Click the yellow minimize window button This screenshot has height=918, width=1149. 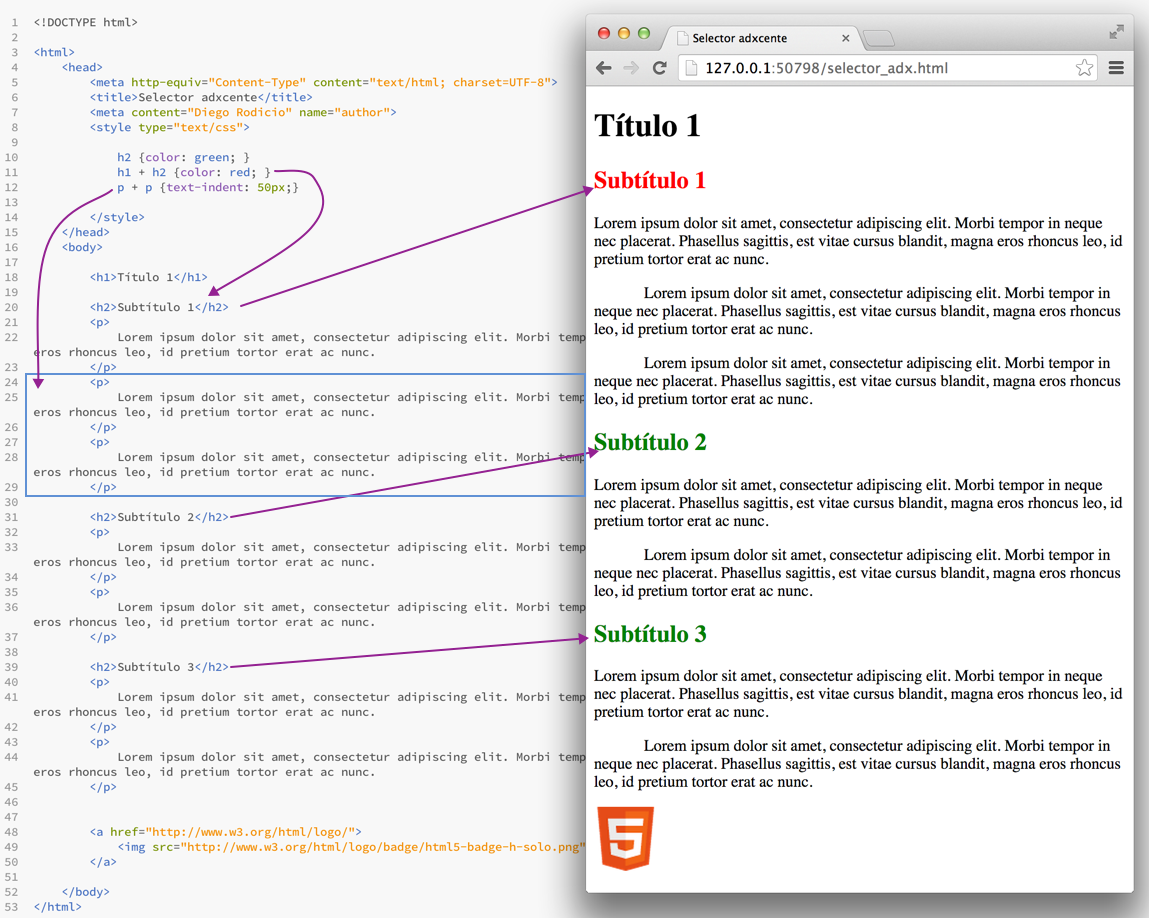pos(624,33)
